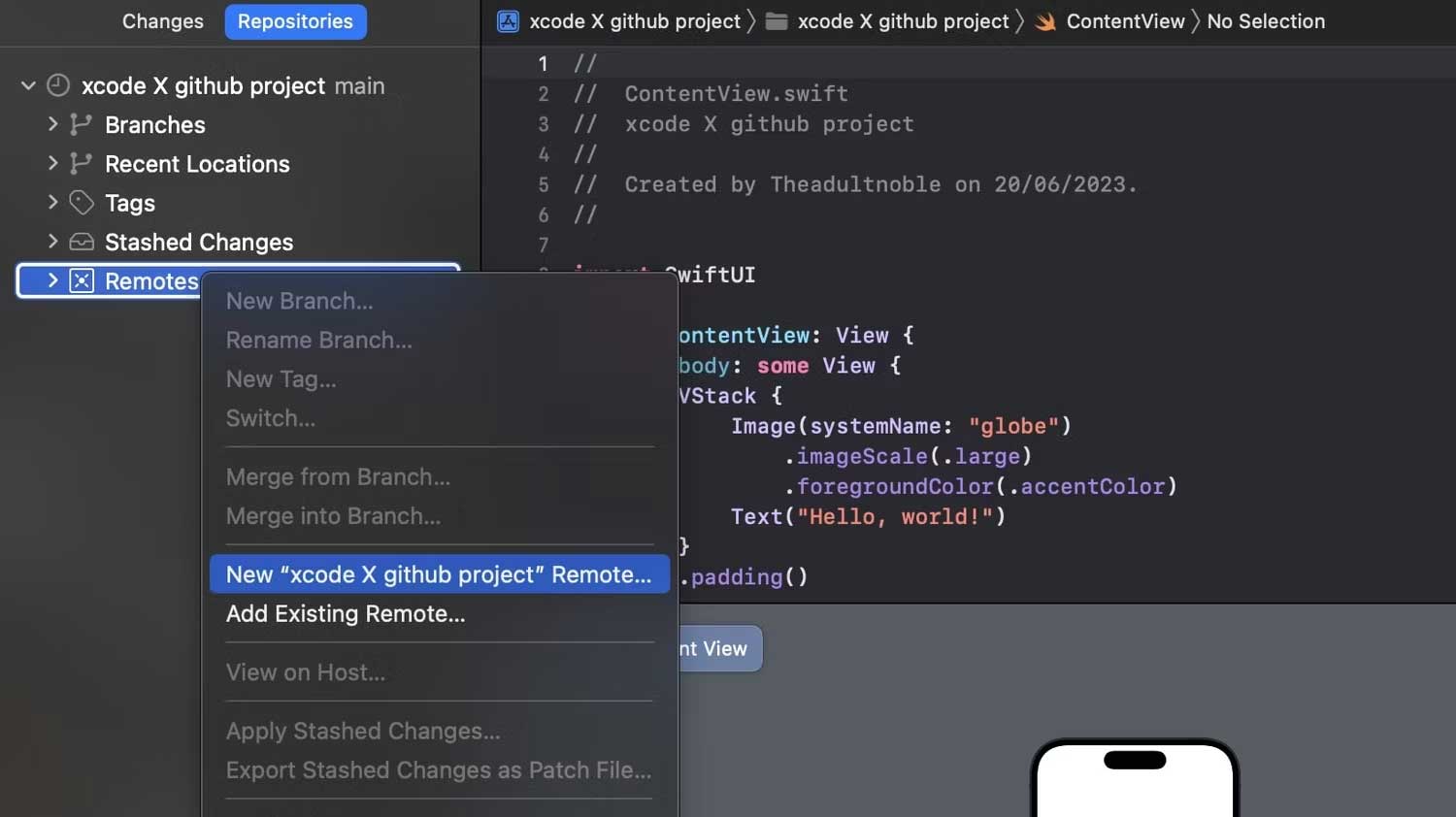
Task: Click the Recent Locations branch icon
Action: pyautogui.click(x=82, y=163)
